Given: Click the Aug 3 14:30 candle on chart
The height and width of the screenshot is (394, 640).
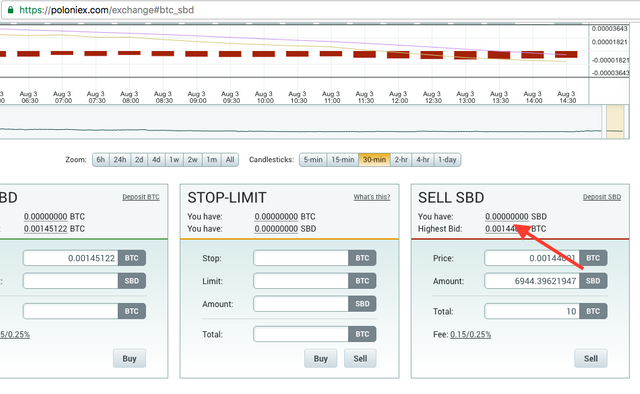Looking at the screenshot, I should 566,54.
